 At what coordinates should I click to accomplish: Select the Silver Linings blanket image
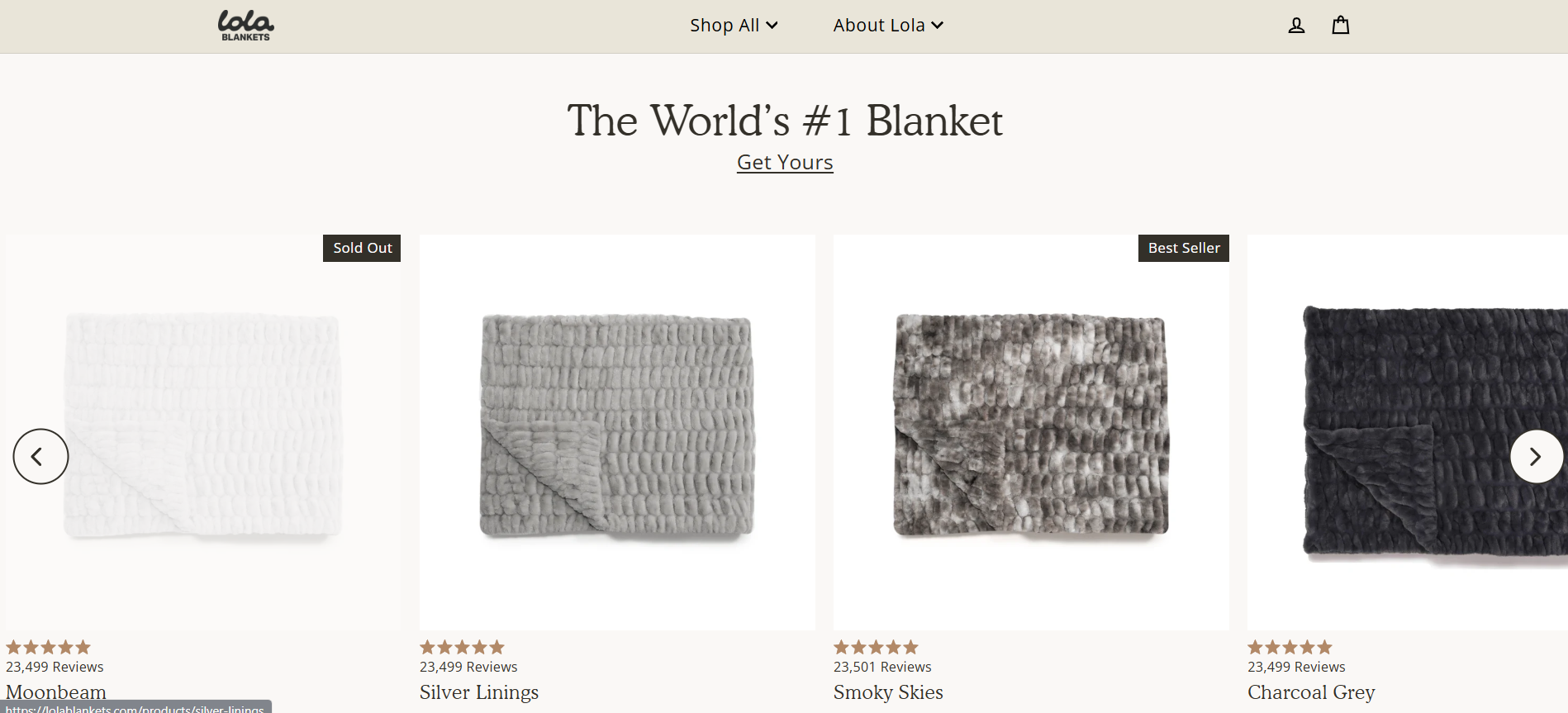click(x=617, y=425)
